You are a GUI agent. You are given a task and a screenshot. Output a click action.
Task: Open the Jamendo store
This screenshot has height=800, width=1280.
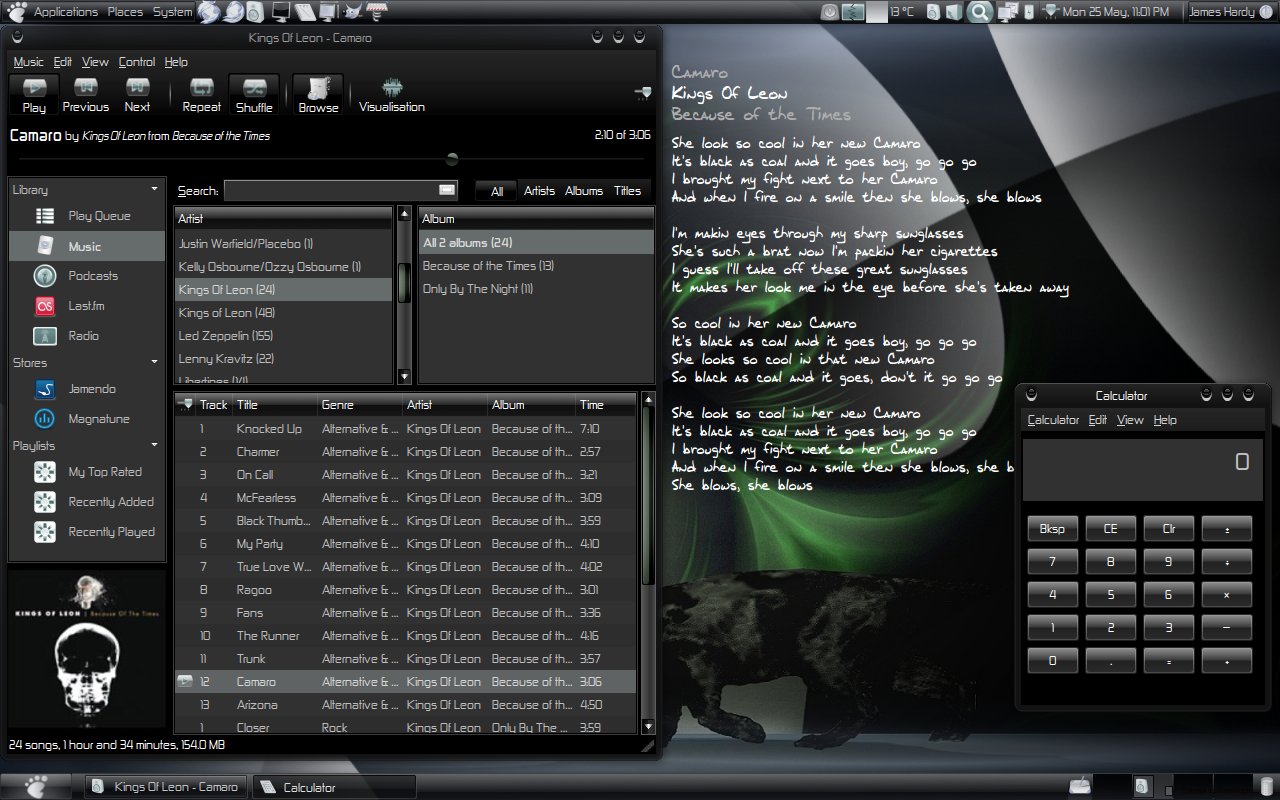(x=86, y=389)
